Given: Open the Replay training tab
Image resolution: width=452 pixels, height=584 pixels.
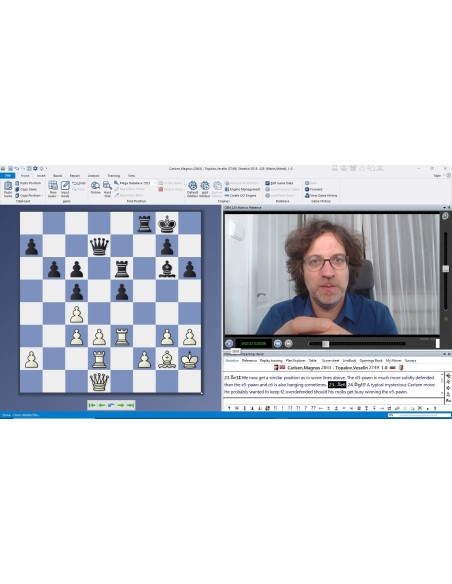Looking at the screenshot, I should 271,361.
